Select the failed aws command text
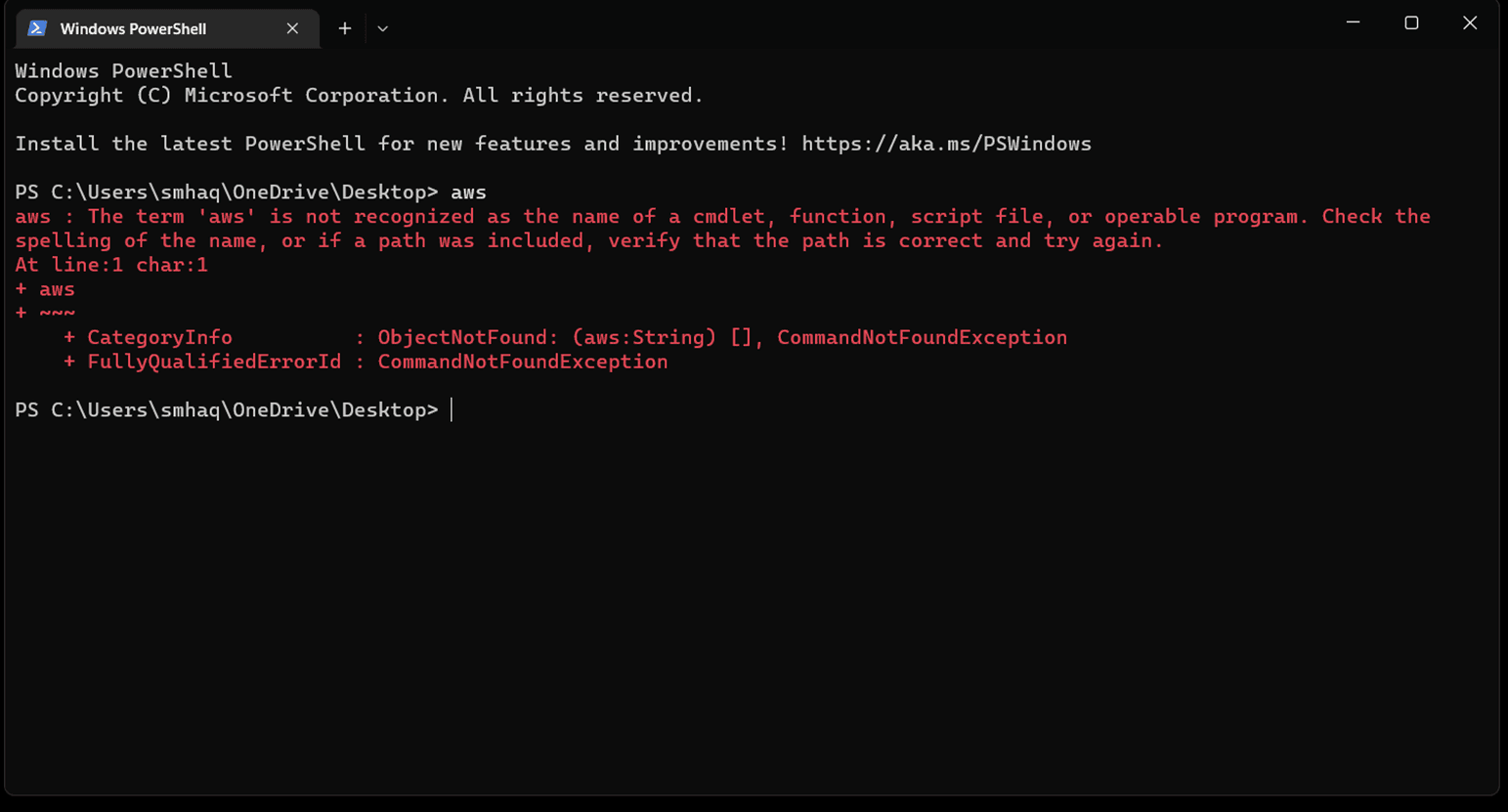The image size is (1508, 812). [468, 192]
